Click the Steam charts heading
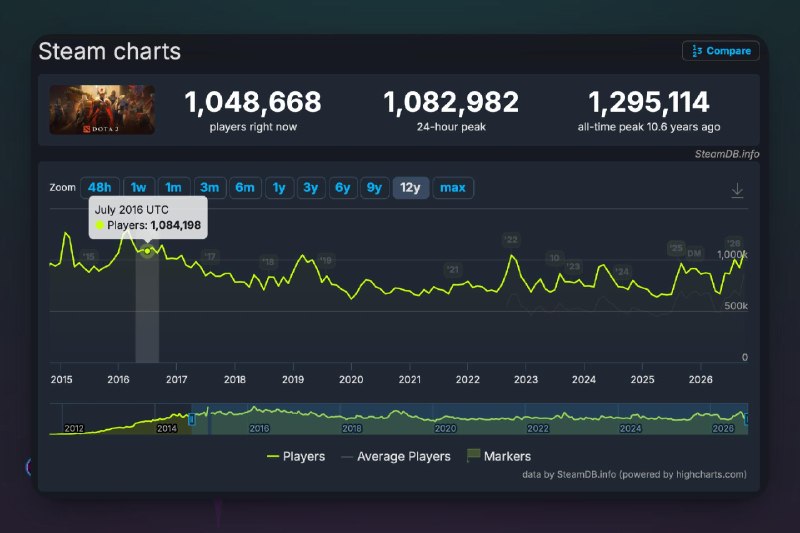The image size is (800, 533). (x=110, y=52)
